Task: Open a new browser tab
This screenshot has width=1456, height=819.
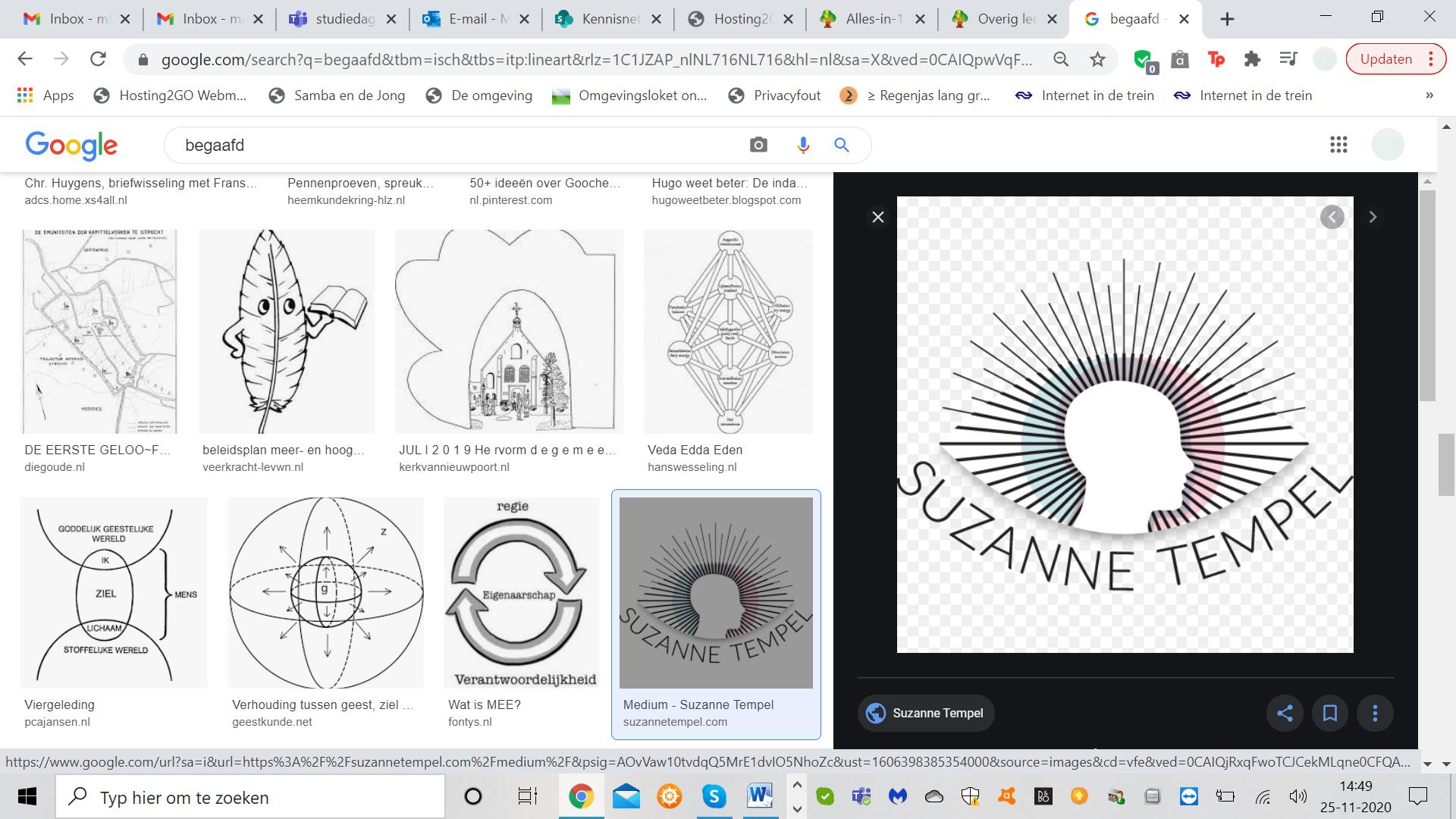Action: coord(1227,19)
